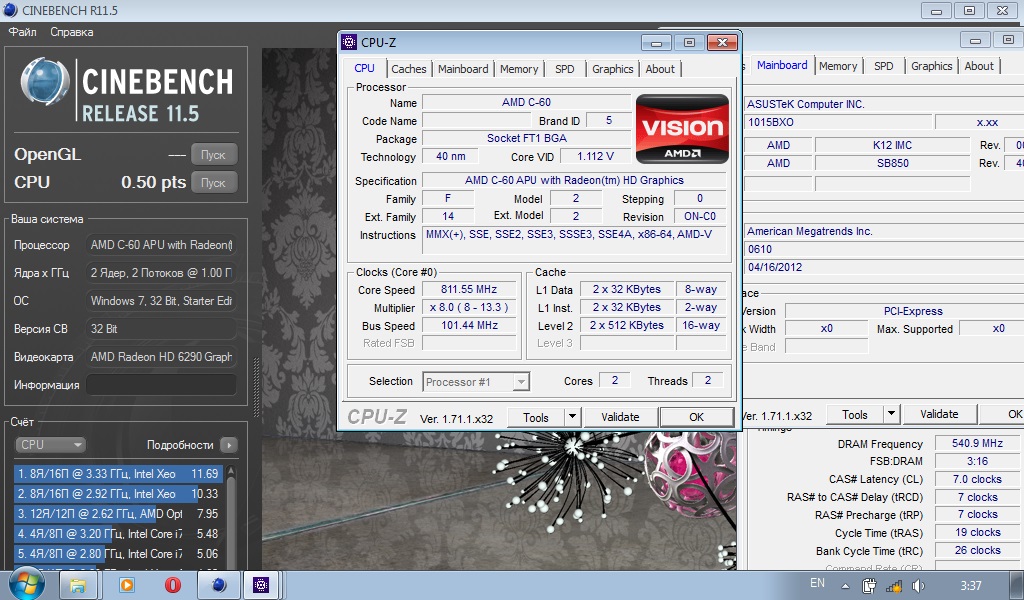Open Tools dropdown arrow in front CPU-Z
The height and width of the screenshot is (600, 1024).
click(572, 417)
